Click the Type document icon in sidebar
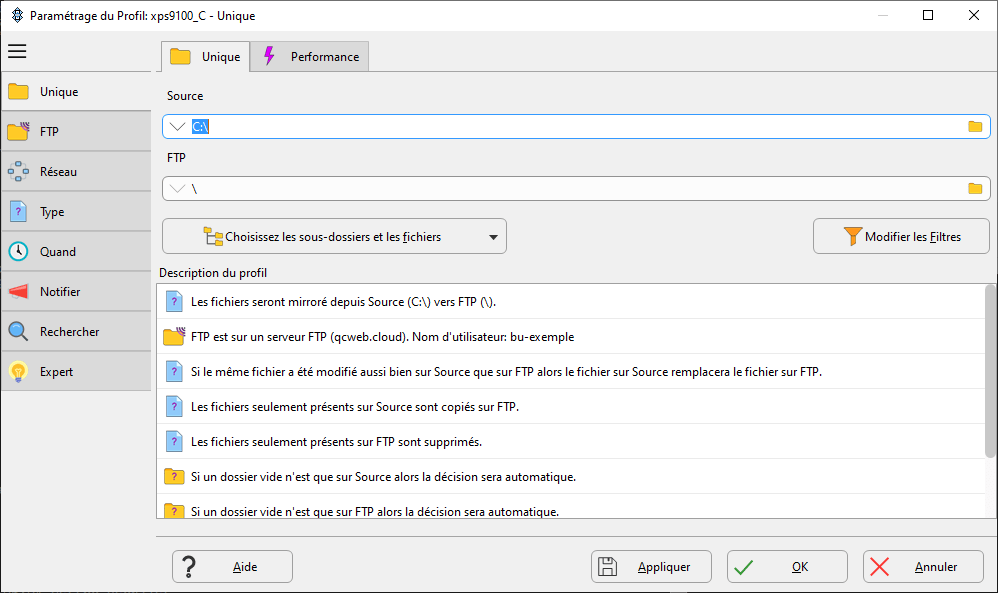The height and width of the screenshot is (593, 998). [18, 211]
